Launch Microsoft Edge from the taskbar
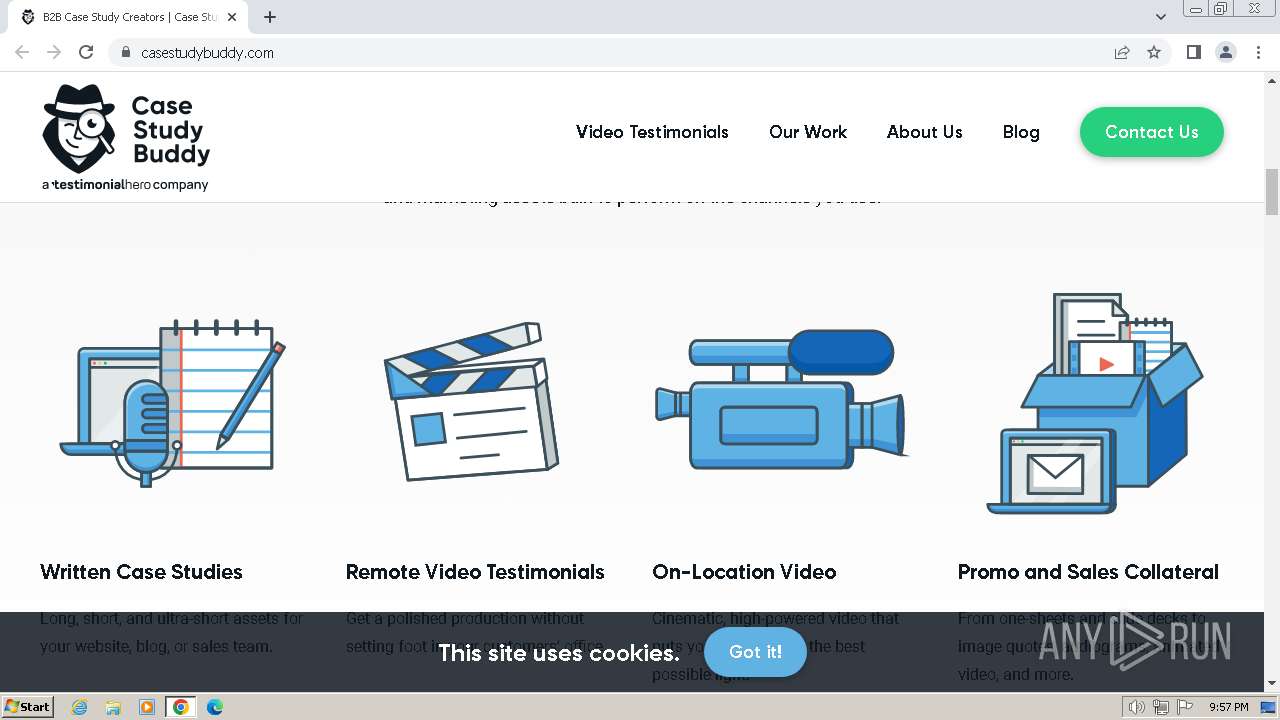This screenshot has width=1280, height=720. [215, 707]
